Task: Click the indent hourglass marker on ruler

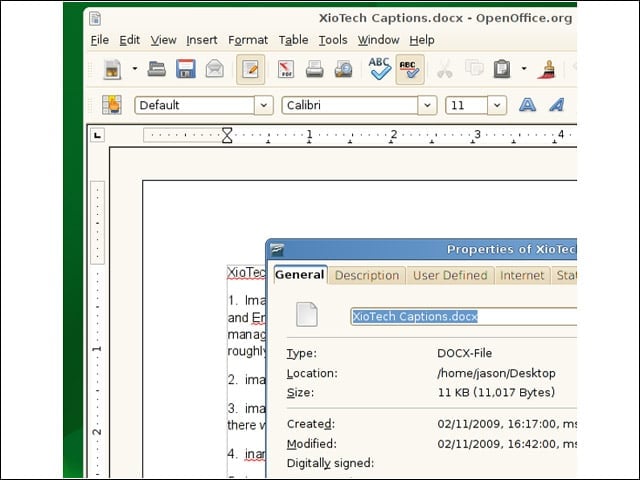Action: (x=227, y=136)
